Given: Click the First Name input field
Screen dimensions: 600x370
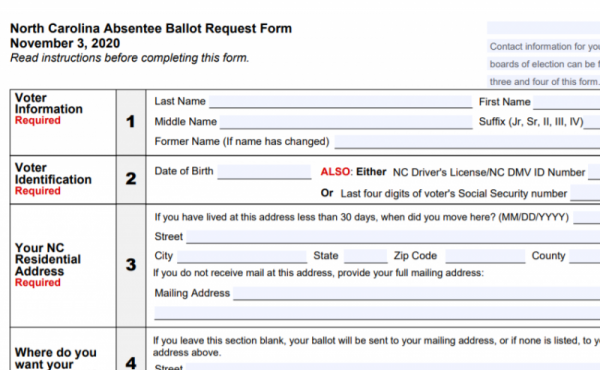Looking at the screenshot, I should click(x=567, y=102).
